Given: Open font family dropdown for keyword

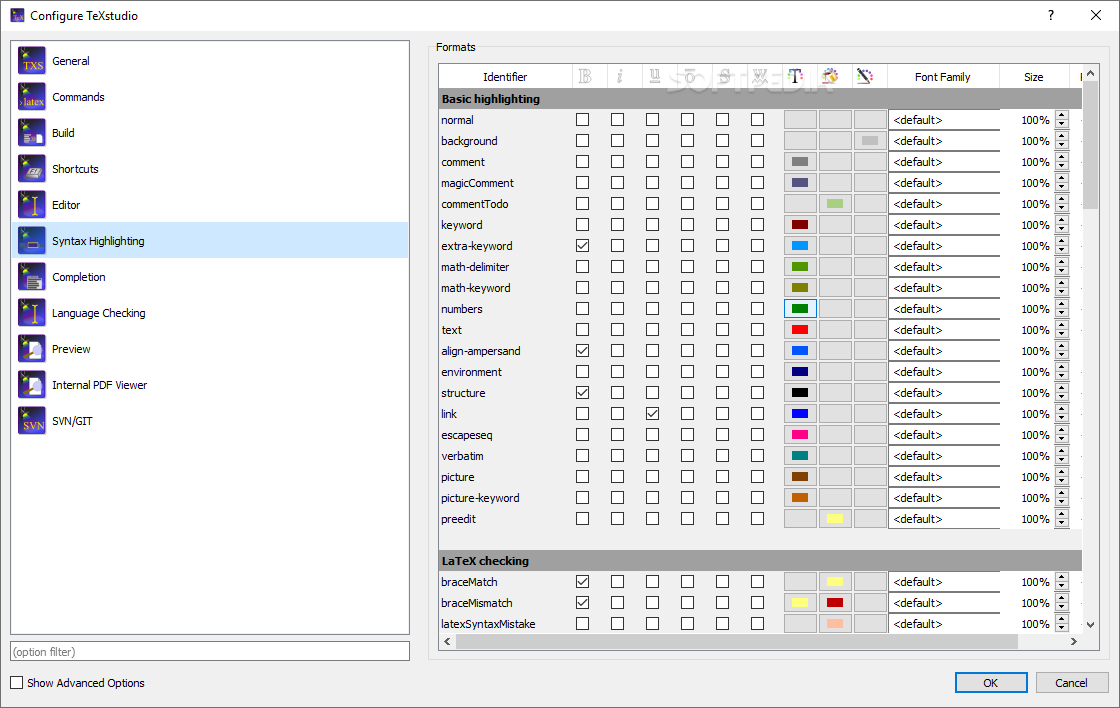Looking at the screenshot, I should pyautogui.click(x=944, y=225).
